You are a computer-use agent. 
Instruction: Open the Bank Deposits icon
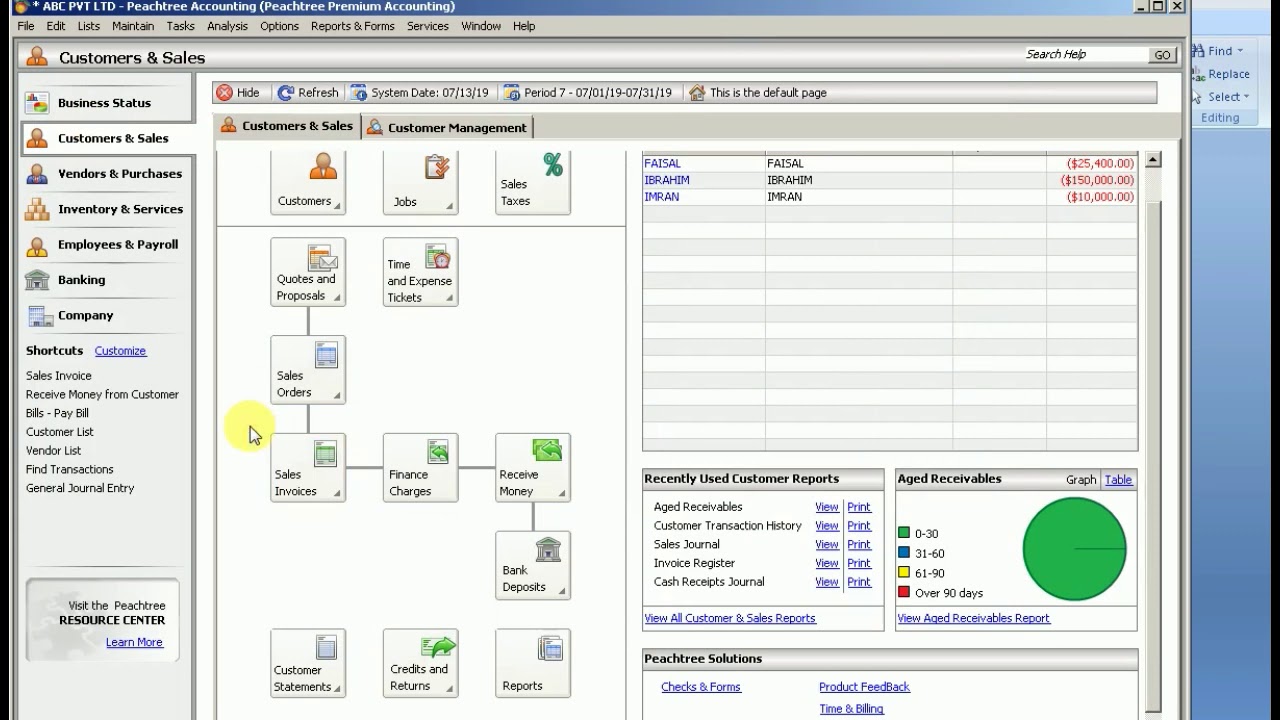coord(533,565)
